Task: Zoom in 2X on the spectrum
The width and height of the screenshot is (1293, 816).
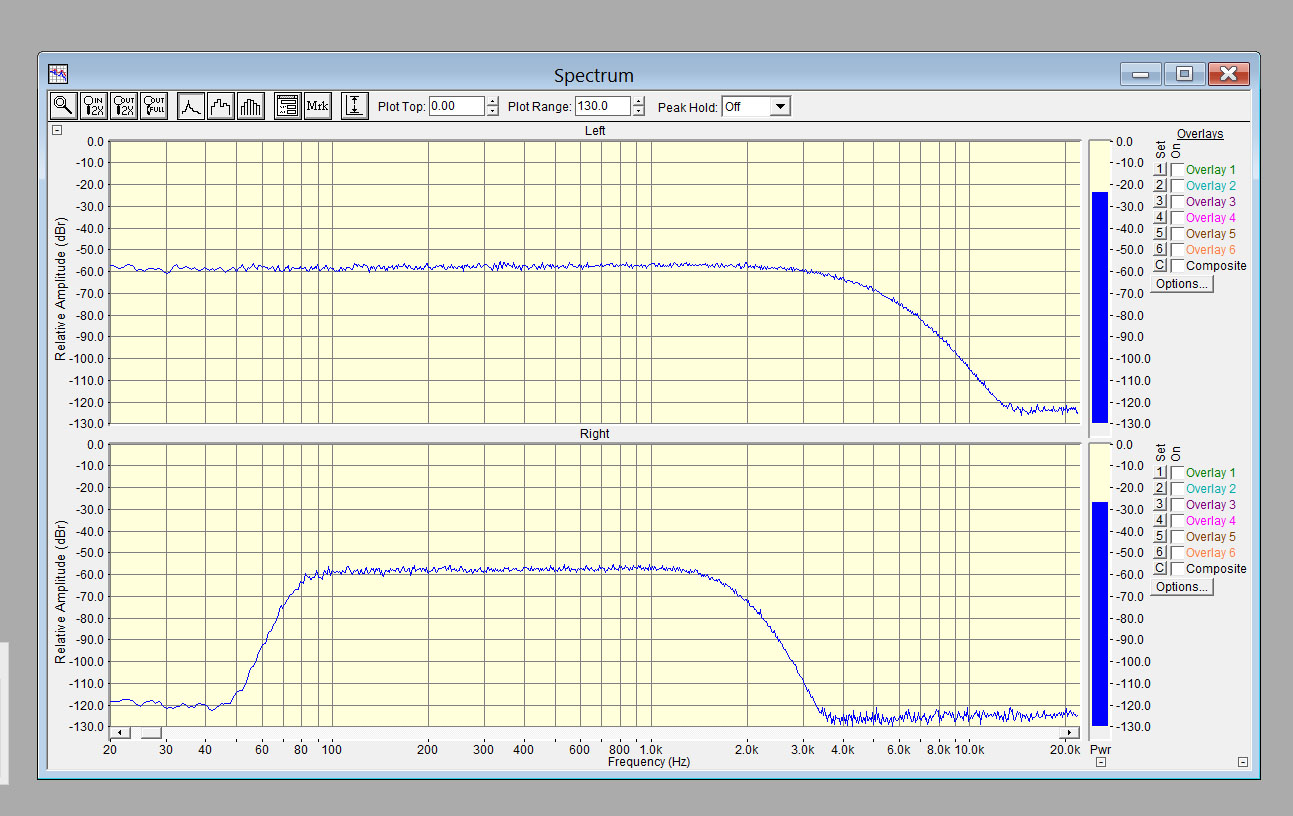Action: [94, 106]
